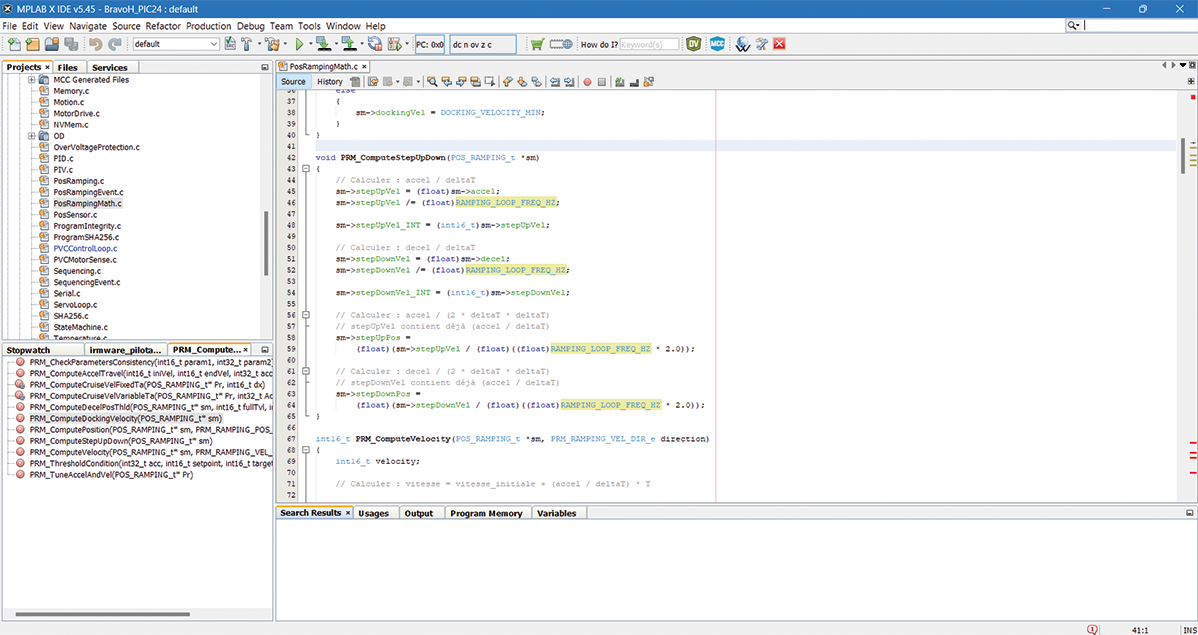This screenshot has width=1198, height=635.
Task: Click the Toggle Bookmark icon in editor
Action: pos(536,82)
